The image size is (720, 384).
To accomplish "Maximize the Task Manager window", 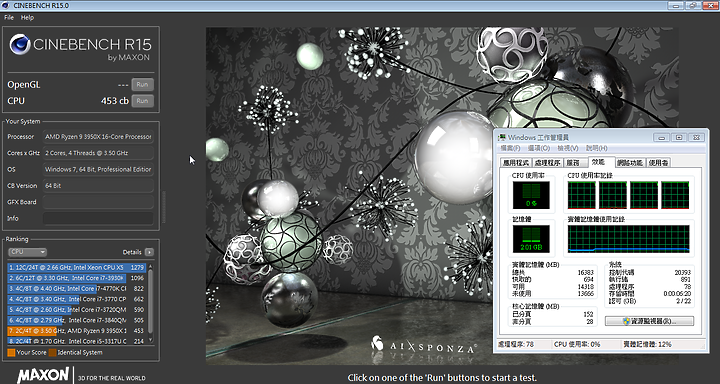I will tap(679, 137).
